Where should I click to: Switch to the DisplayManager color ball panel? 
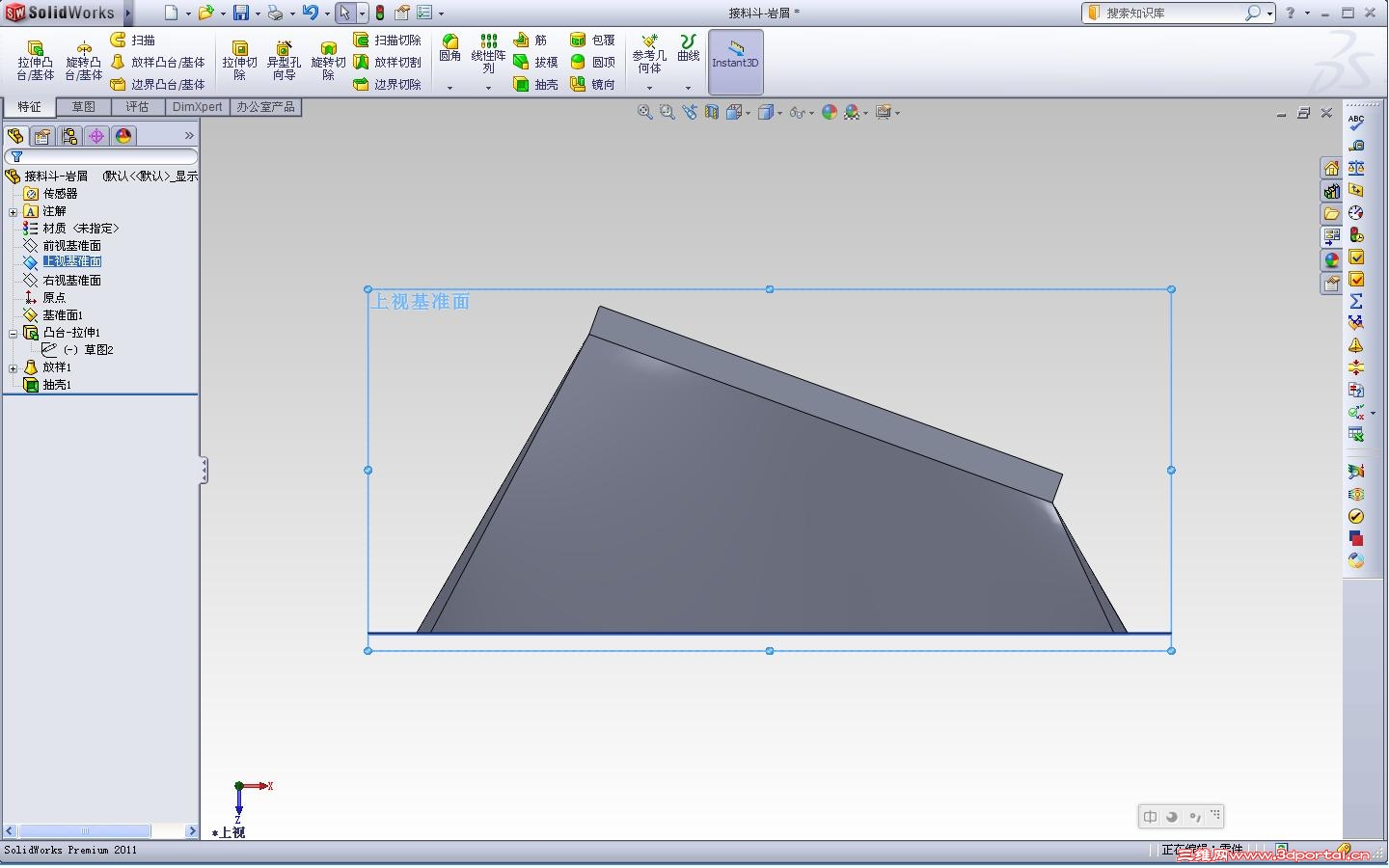pyautogui.click(x=123, y=136)
